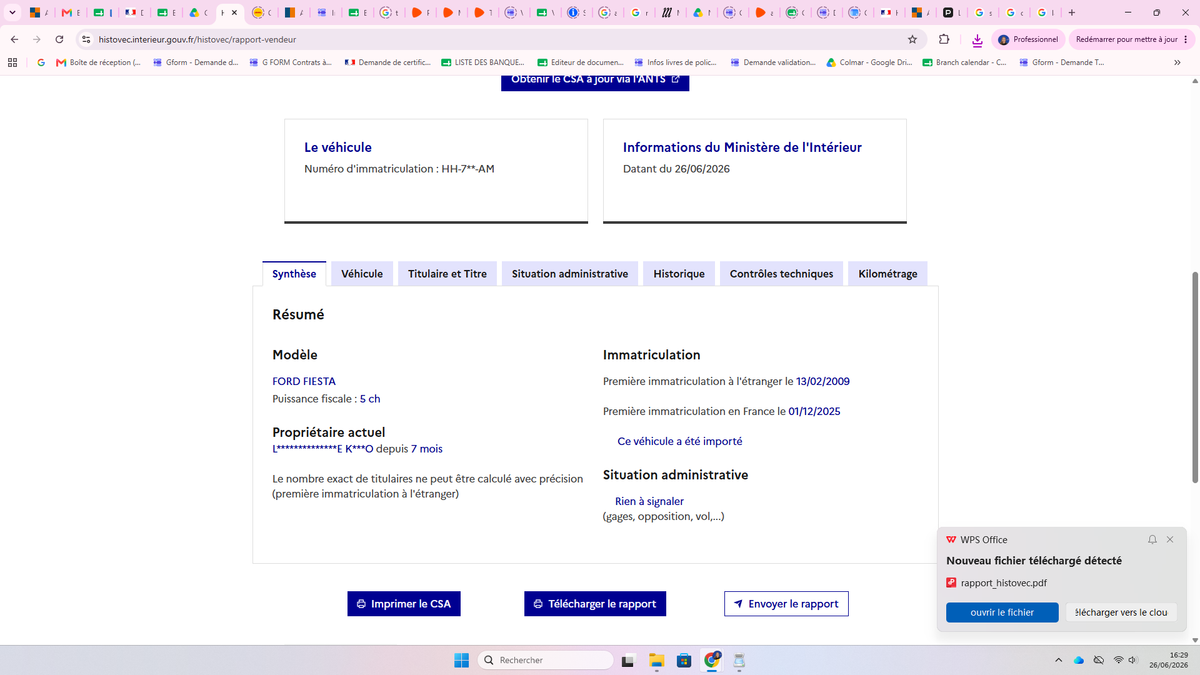
Task: Show hidden system tray icons
Action: coord(1058,660)
